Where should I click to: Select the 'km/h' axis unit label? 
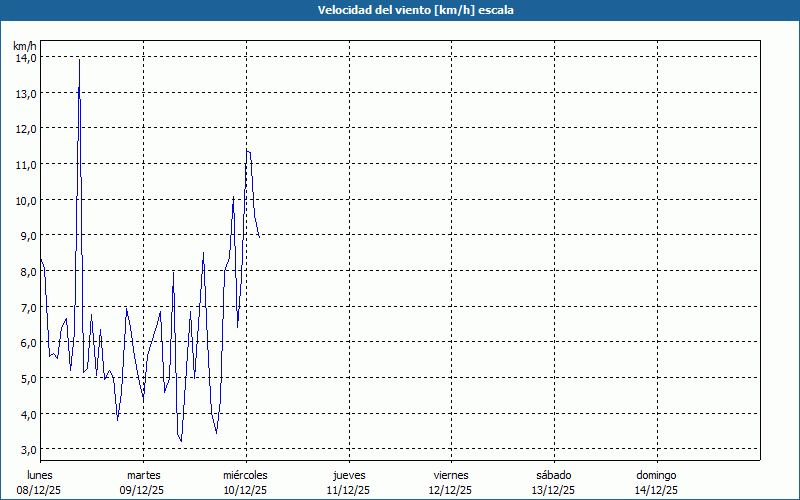(x=25, y=46)
